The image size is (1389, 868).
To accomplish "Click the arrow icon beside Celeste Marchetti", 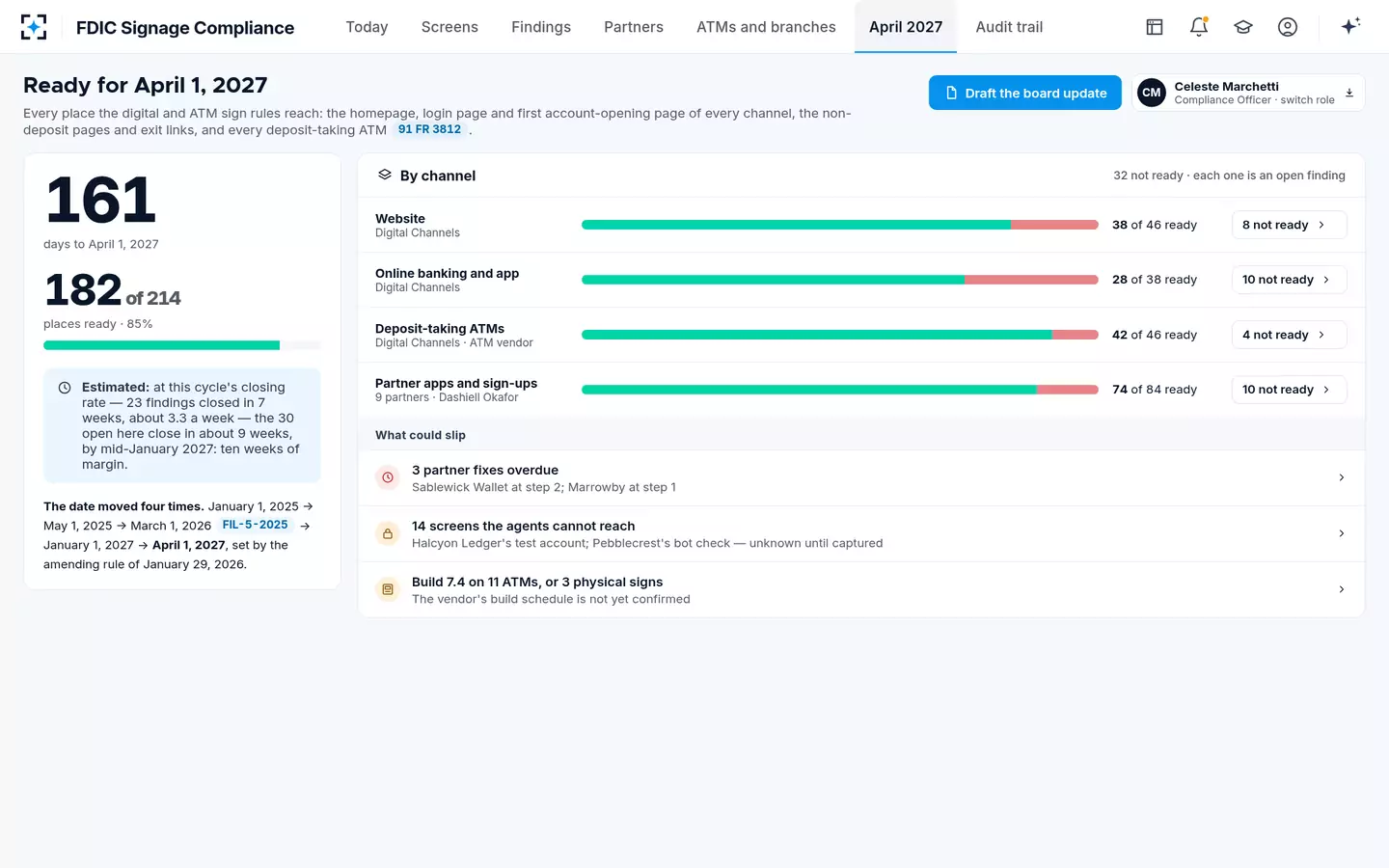I will [x=1349, y=93].
